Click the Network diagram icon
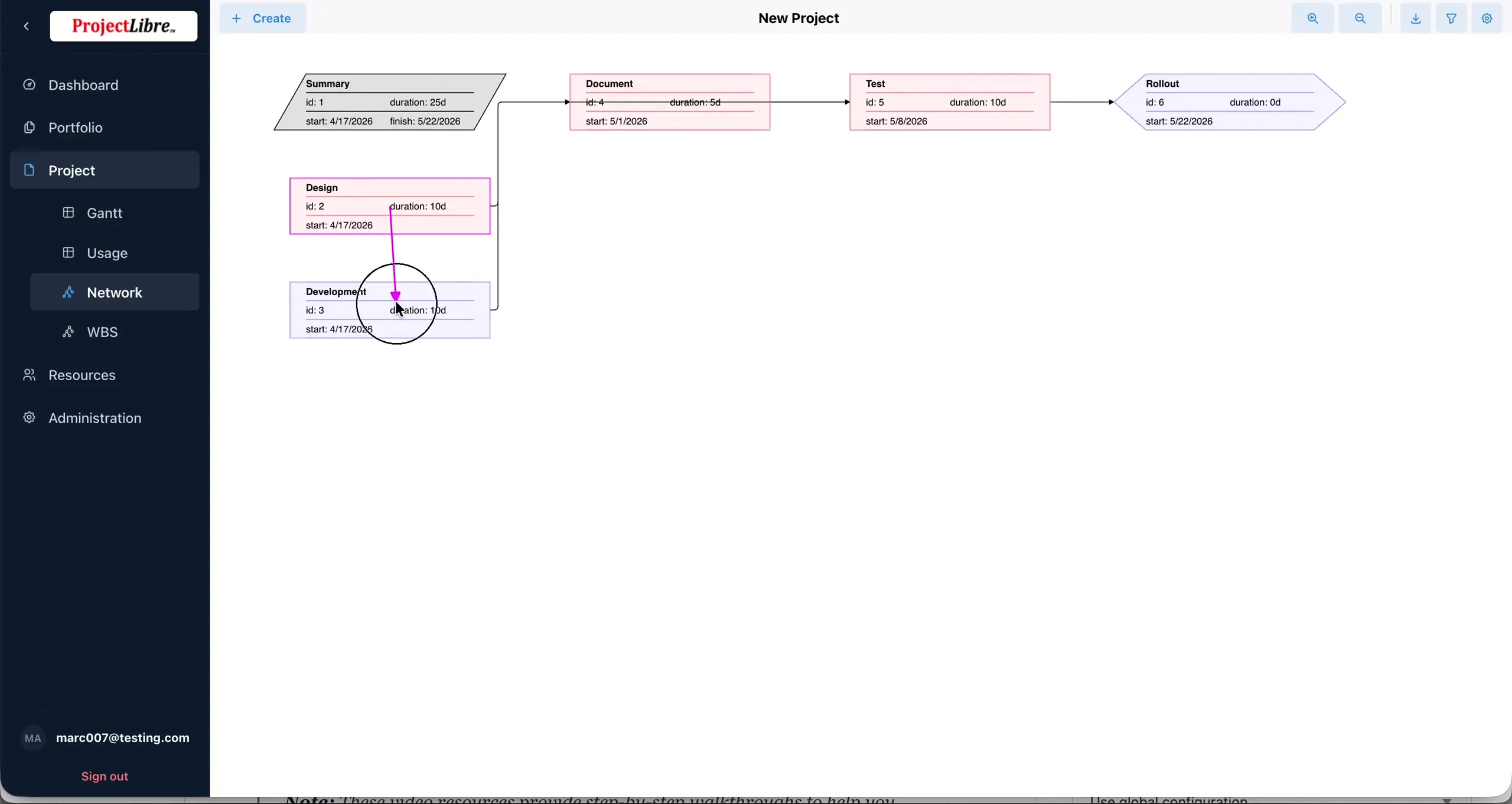Screen dimensions: 1512x804 pyautogui.click(x=69, y=292)
